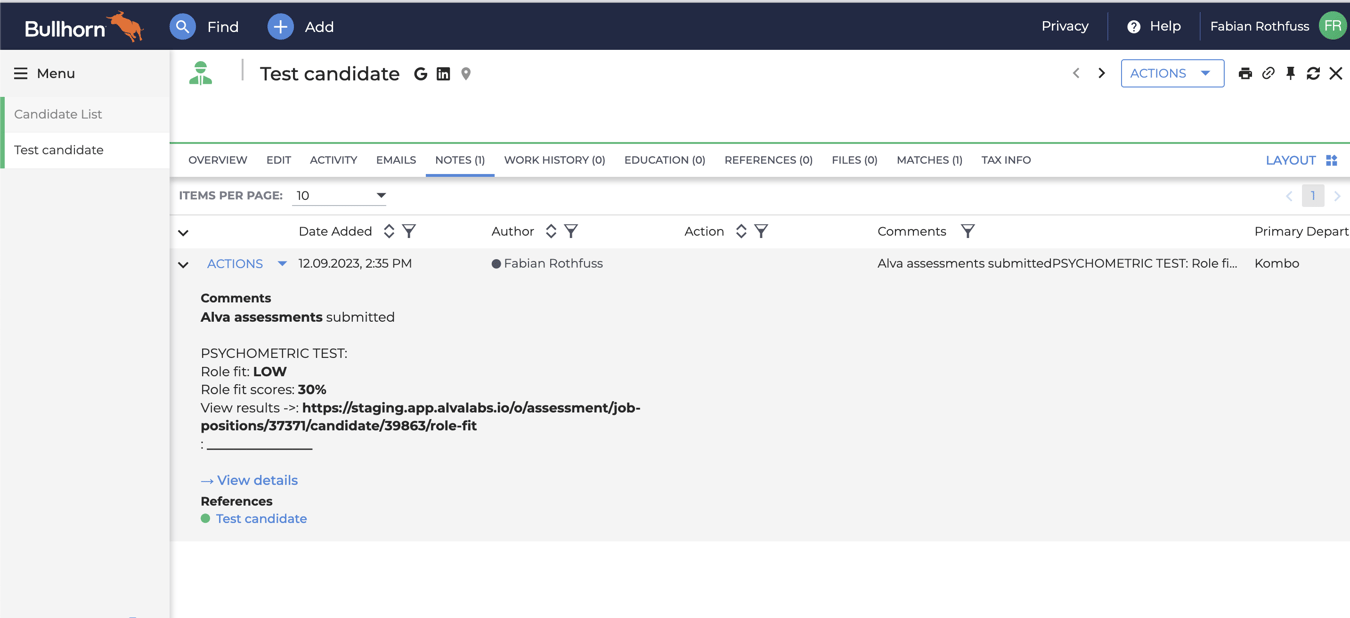Go to next candidate record arrow
The image size is (1350, 618).
[1101, 74]
